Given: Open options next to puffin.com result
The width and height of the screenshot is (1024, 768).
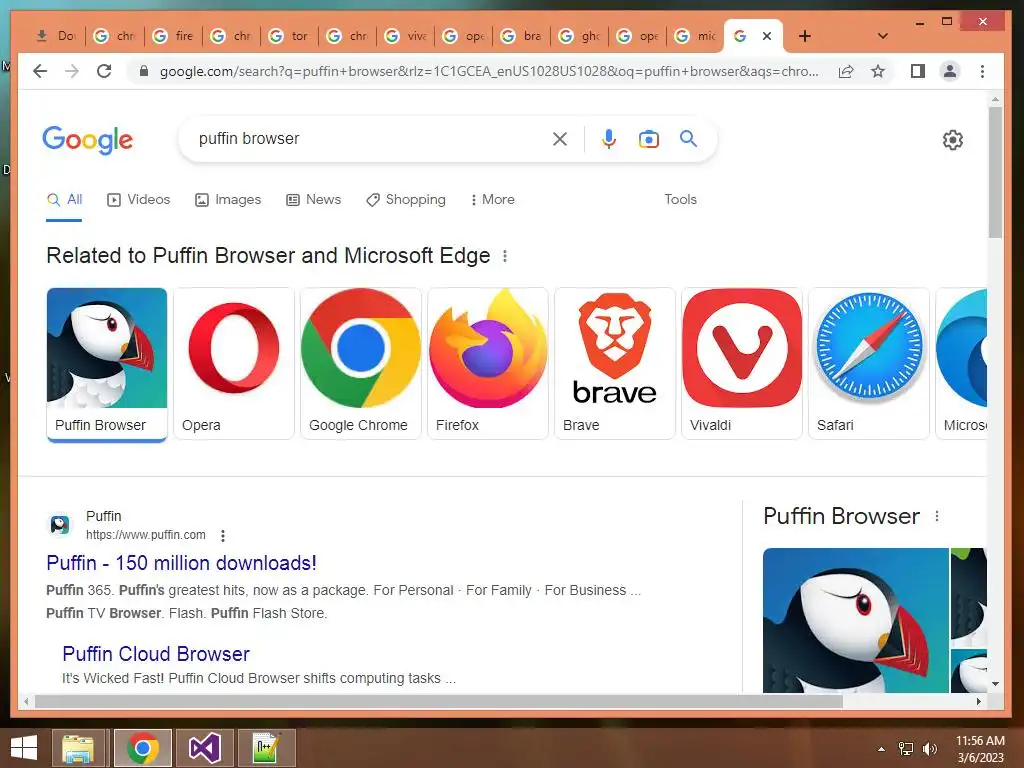Looking at the screenshot, I should (x=223, y=536).
